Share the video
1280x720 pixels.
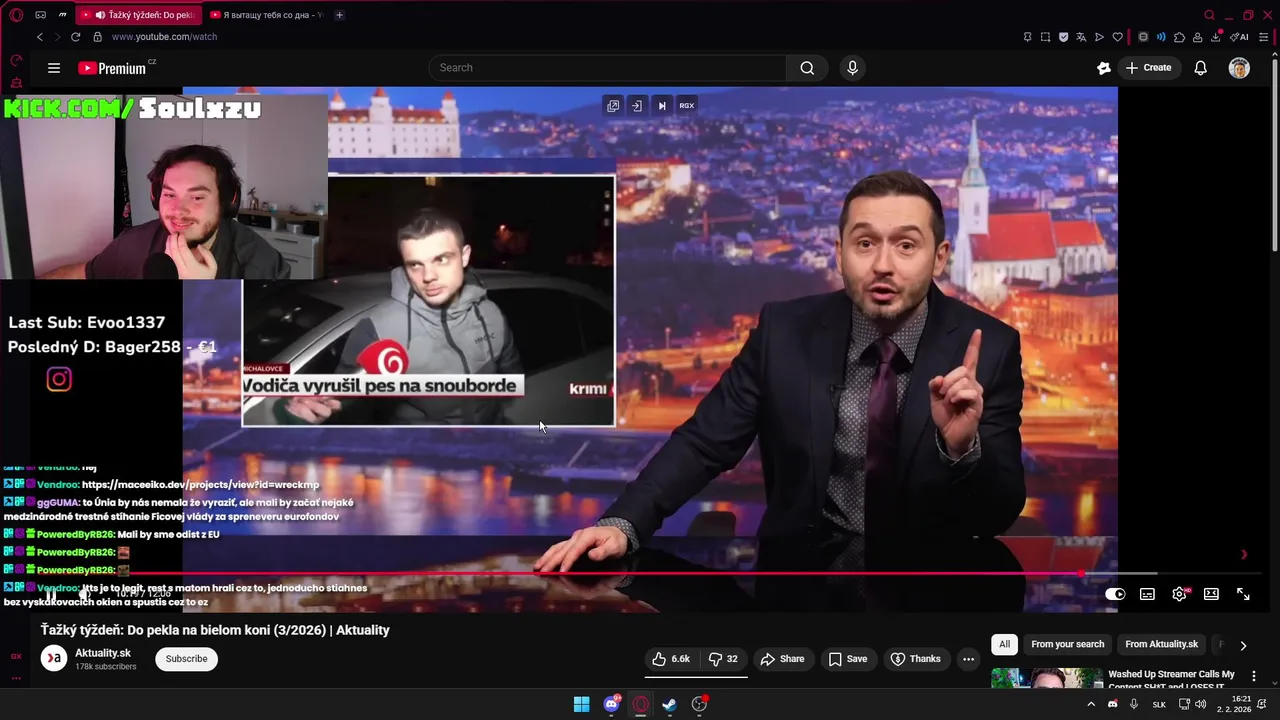click(x=782, y=659)
